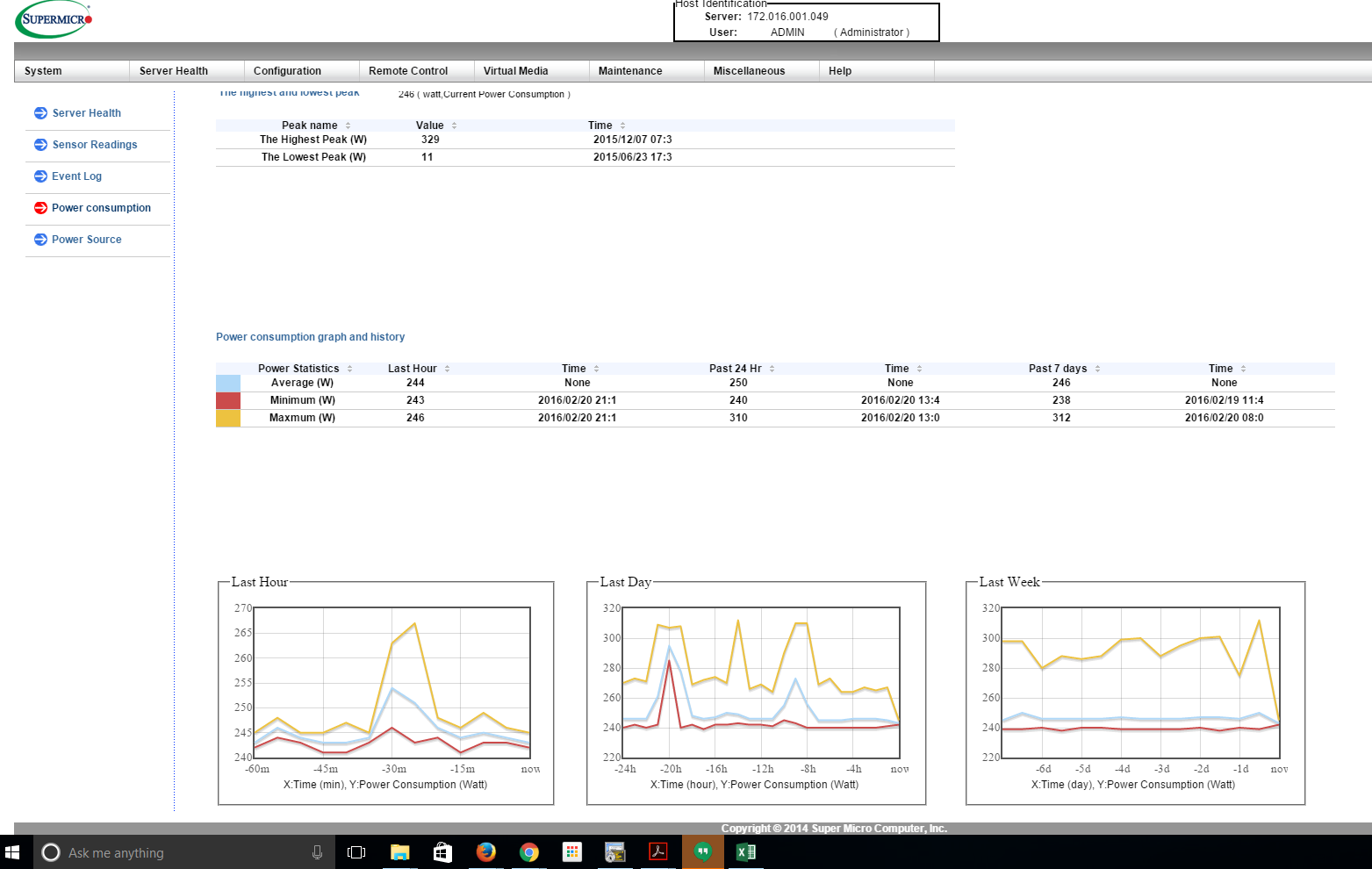1372x869 pixels.
Task: Sort by Time column after Last Hour
Action: (x=580, y=369)
